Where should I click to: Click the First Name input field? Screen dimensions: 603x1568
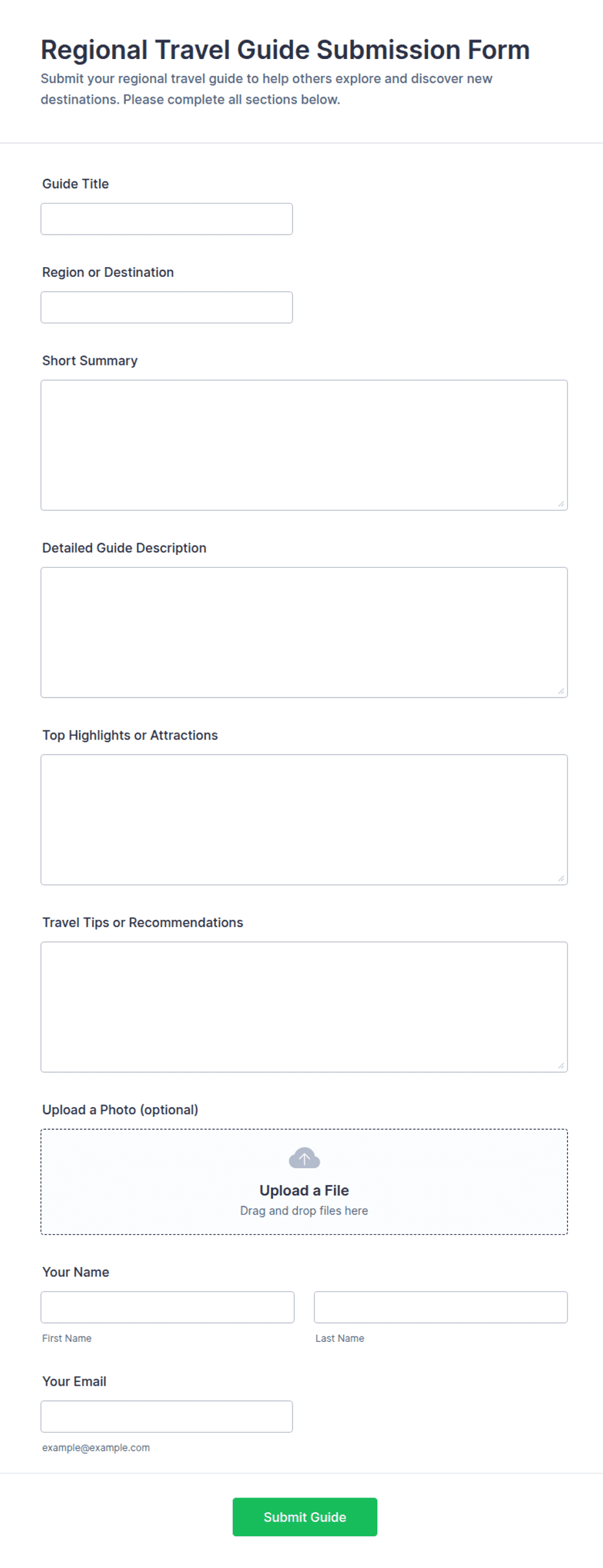click(x=167, y=1307)
